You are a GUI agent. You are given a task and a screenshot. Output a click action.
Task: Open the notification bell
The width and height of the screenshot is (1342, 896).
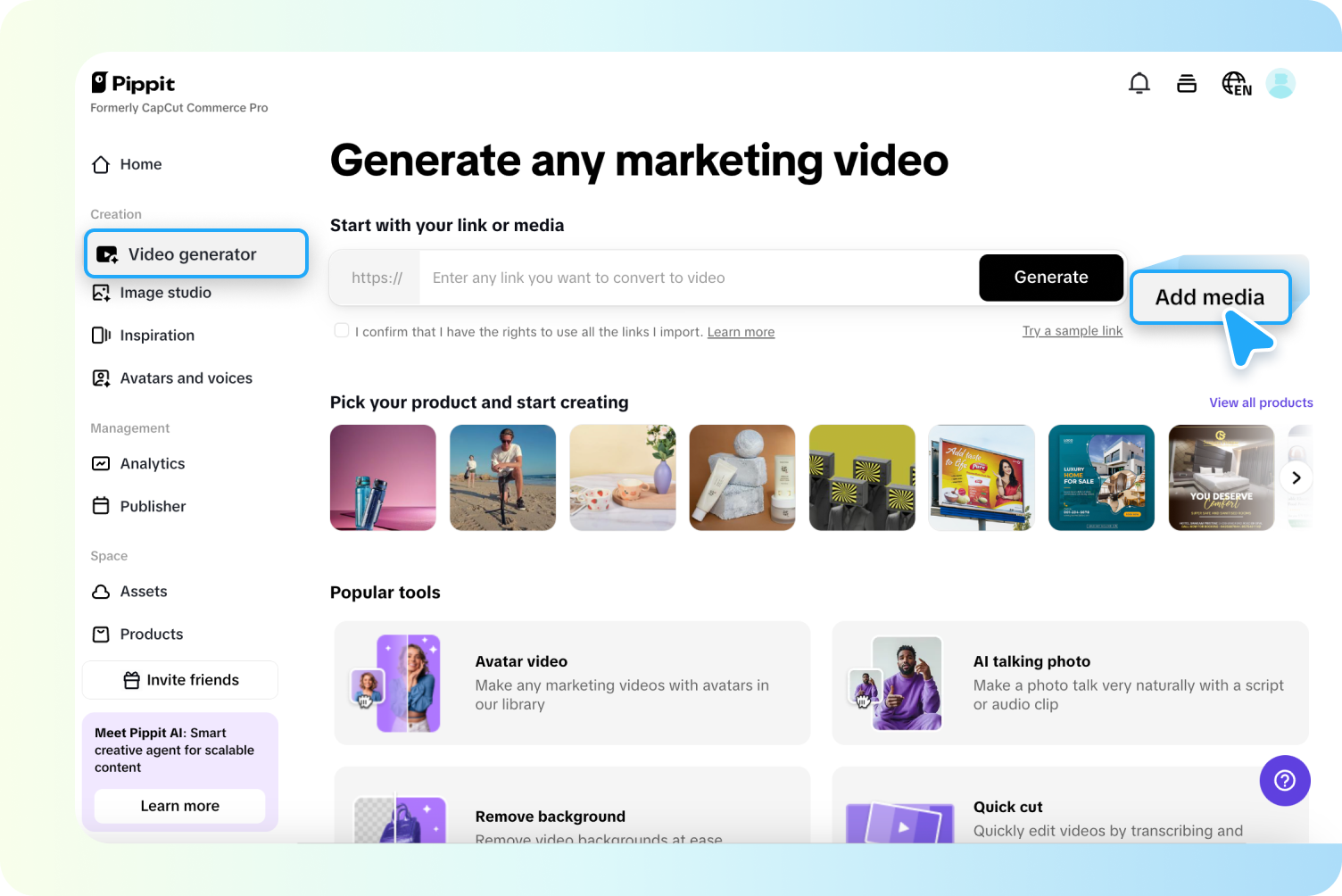pos(1139,82)
